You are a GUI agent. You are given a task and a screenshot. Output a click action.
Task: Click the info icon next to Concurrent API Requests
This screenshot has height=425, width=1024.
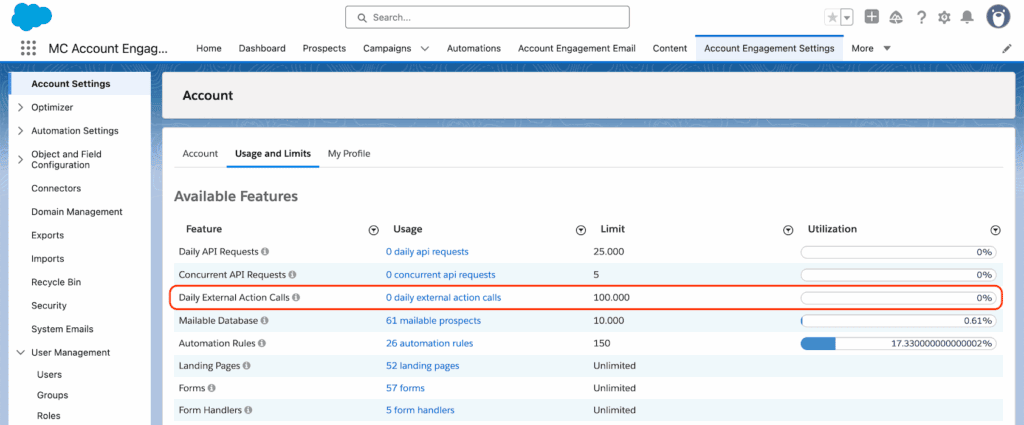pyautogui.click(x=292, y=275)
